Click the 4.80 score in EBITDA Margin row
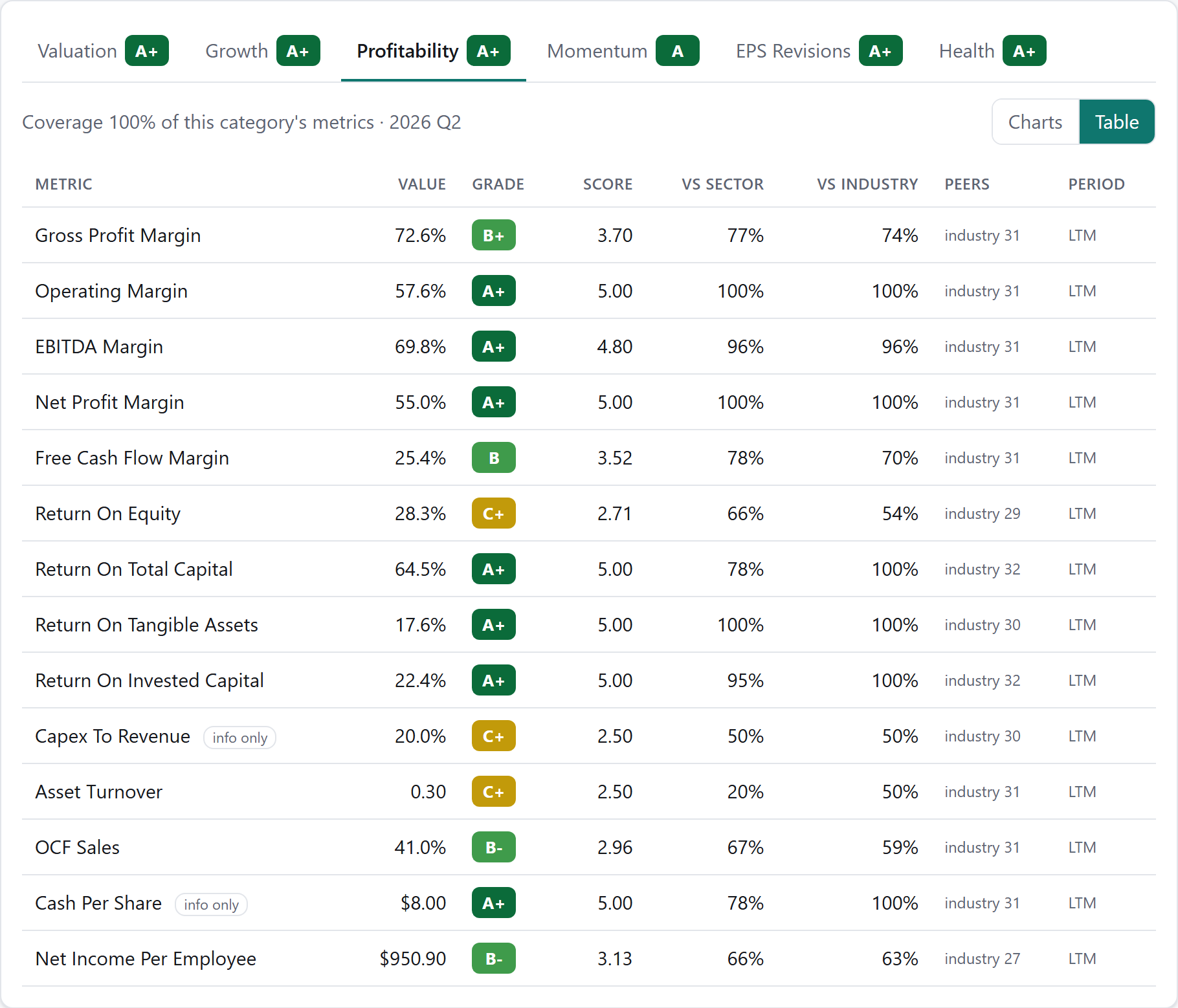Viewport: 1178px width, 1008px height. point(615,347)
